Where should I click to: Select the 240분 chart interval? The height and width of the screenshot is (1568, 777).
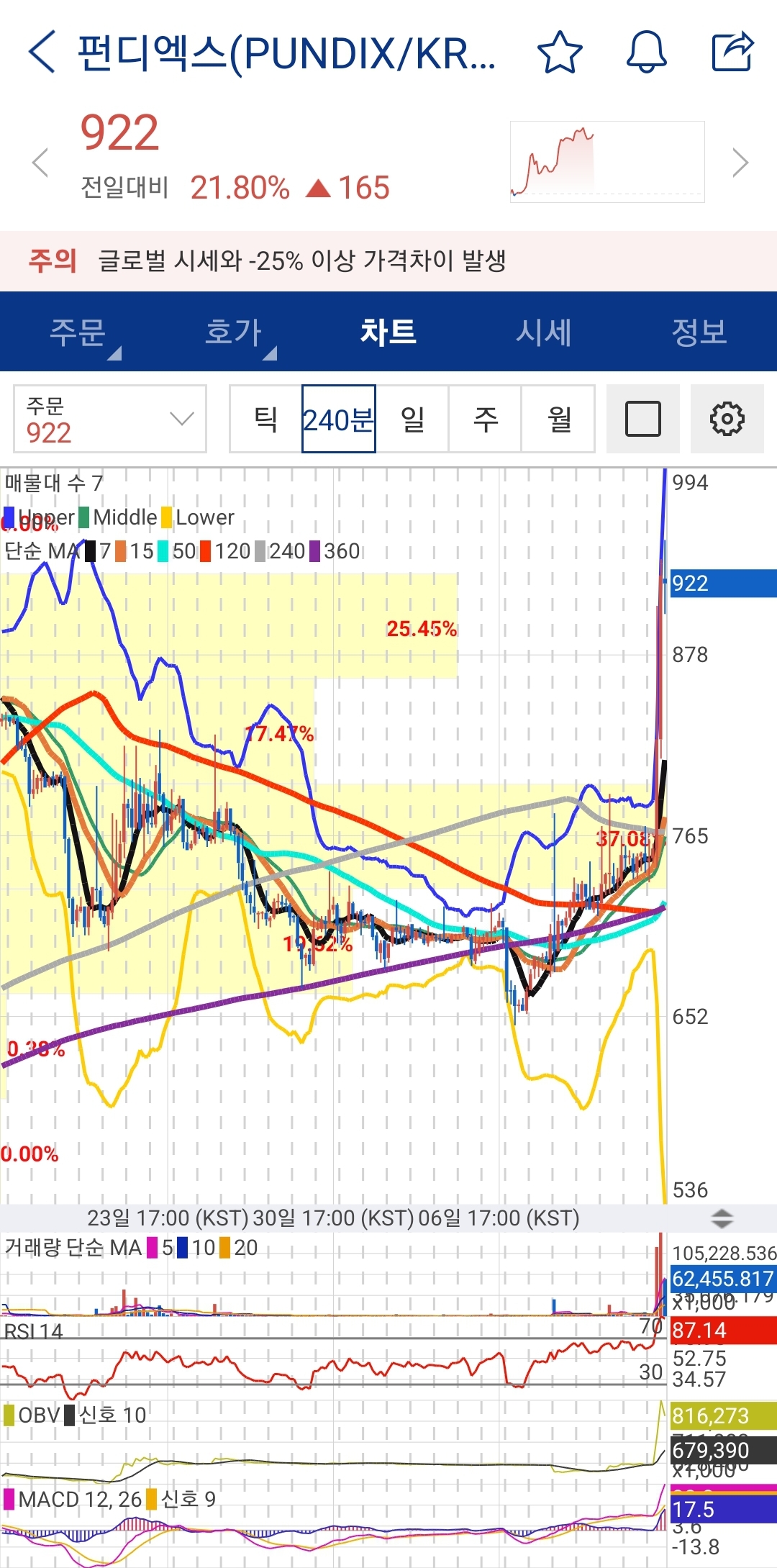(x=339, y=419)
